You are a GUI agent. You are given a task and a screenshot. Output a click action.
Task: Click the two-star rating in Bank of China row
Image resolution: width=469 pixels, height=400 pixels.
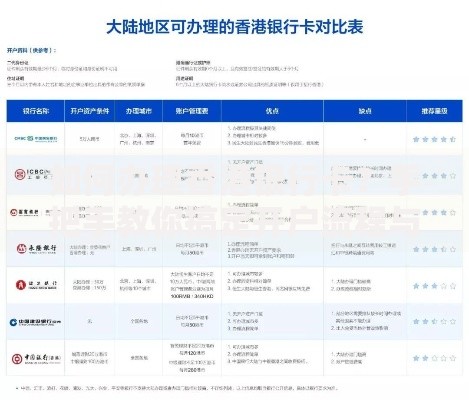(x=434, y=358)
